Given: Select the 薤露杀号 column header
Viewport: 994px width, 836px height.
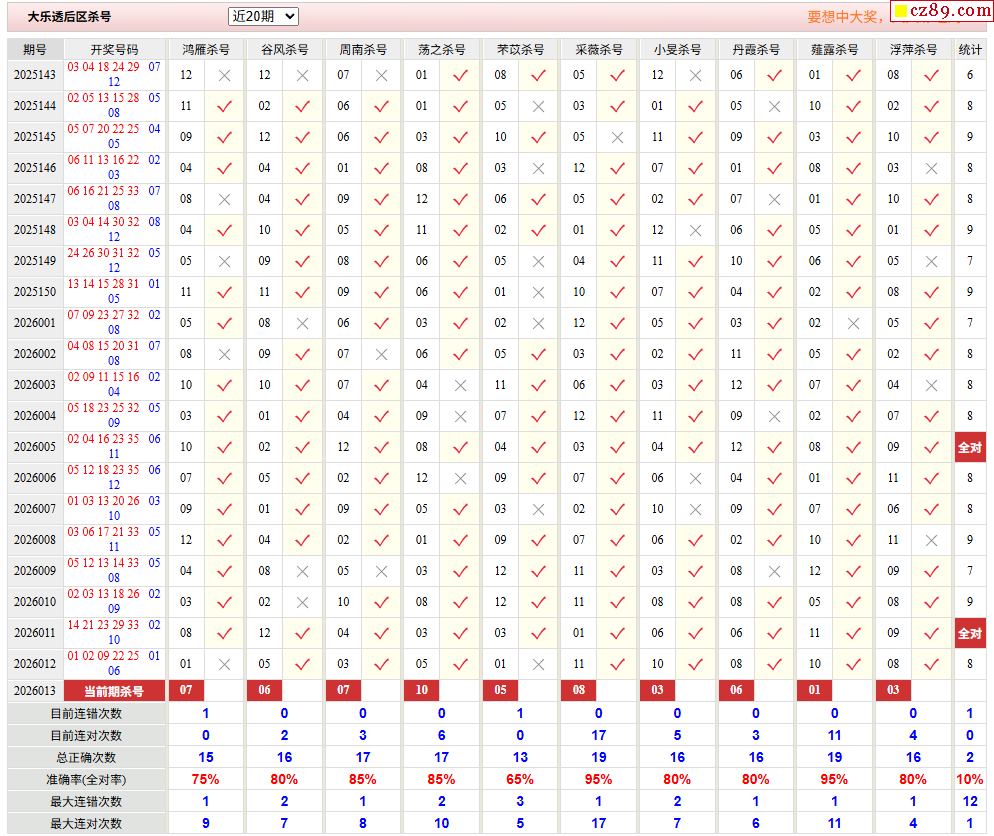Looking at the screenshot, I should 835,49.
